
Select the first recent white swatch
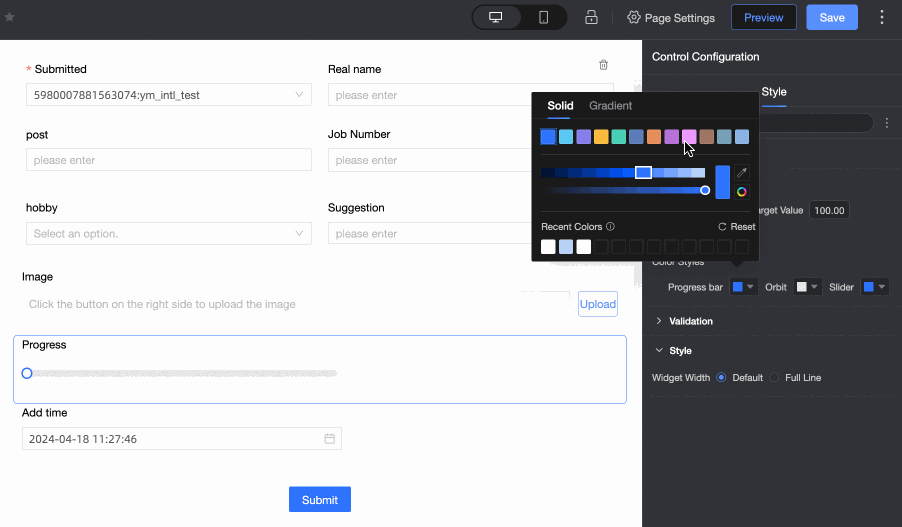(x=548, y=247)
